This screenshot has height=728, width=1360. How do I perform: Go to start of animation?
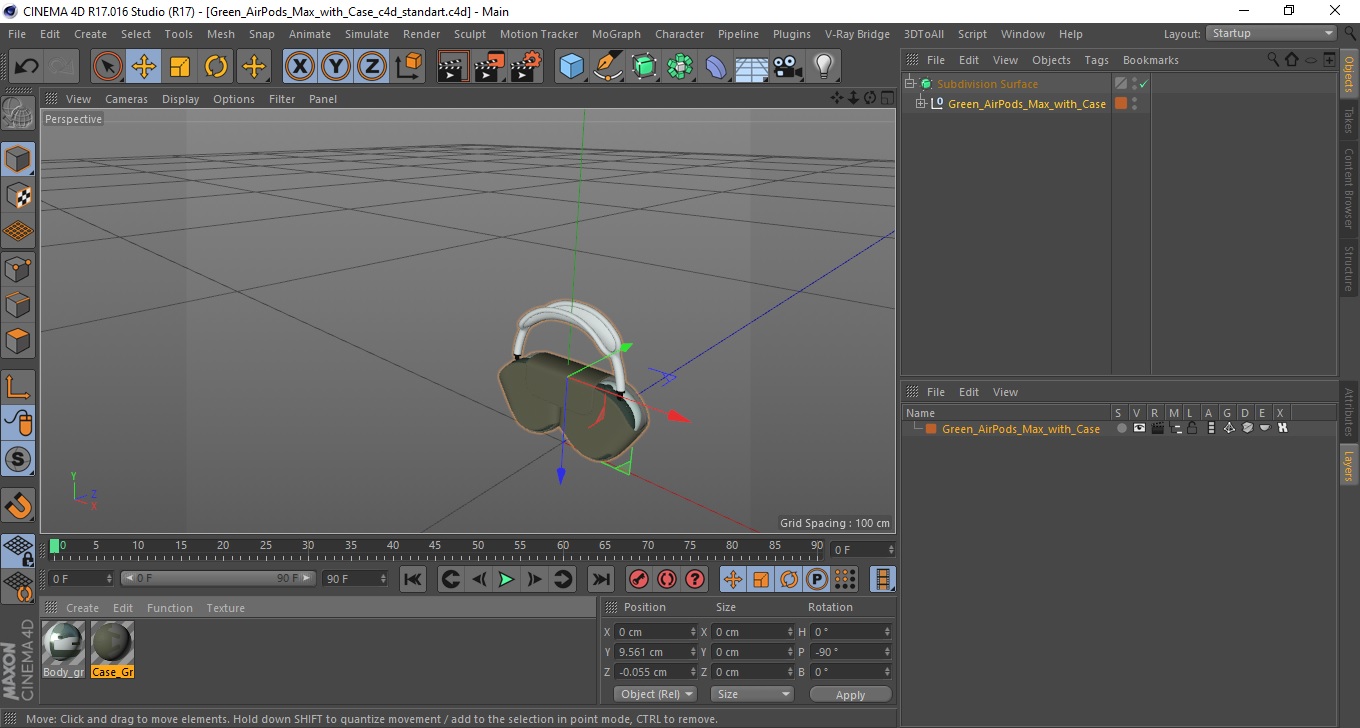click(413, 579)
